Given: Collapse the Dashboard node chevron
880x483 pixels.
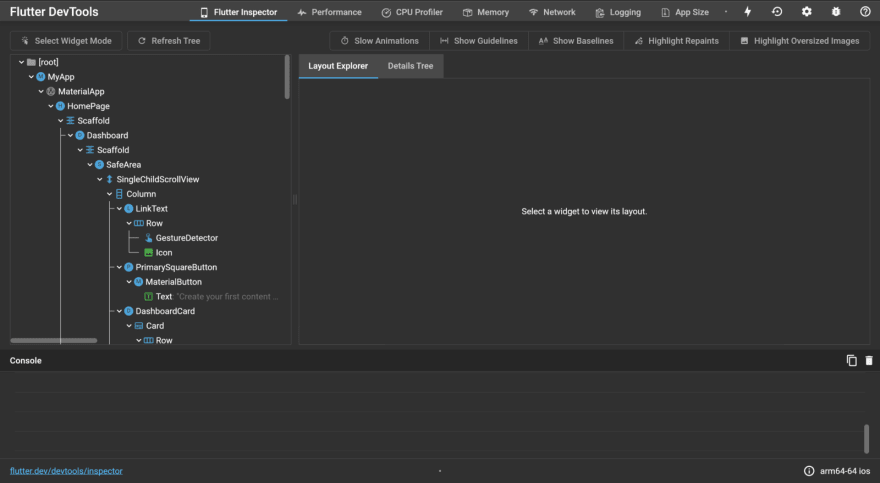Looking at the screenshot, I should (70, 135).
